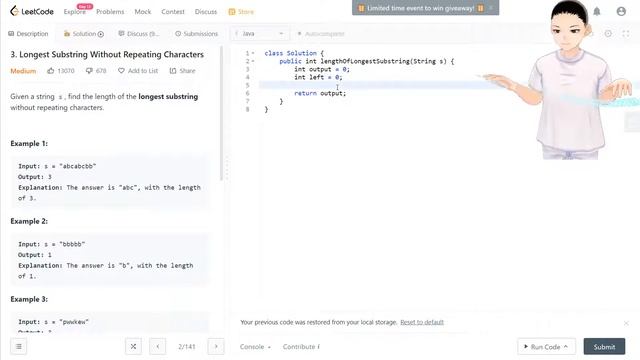Click the Contribute link
The height and width of the screenshot is (360, 640).
click(301, 347)
